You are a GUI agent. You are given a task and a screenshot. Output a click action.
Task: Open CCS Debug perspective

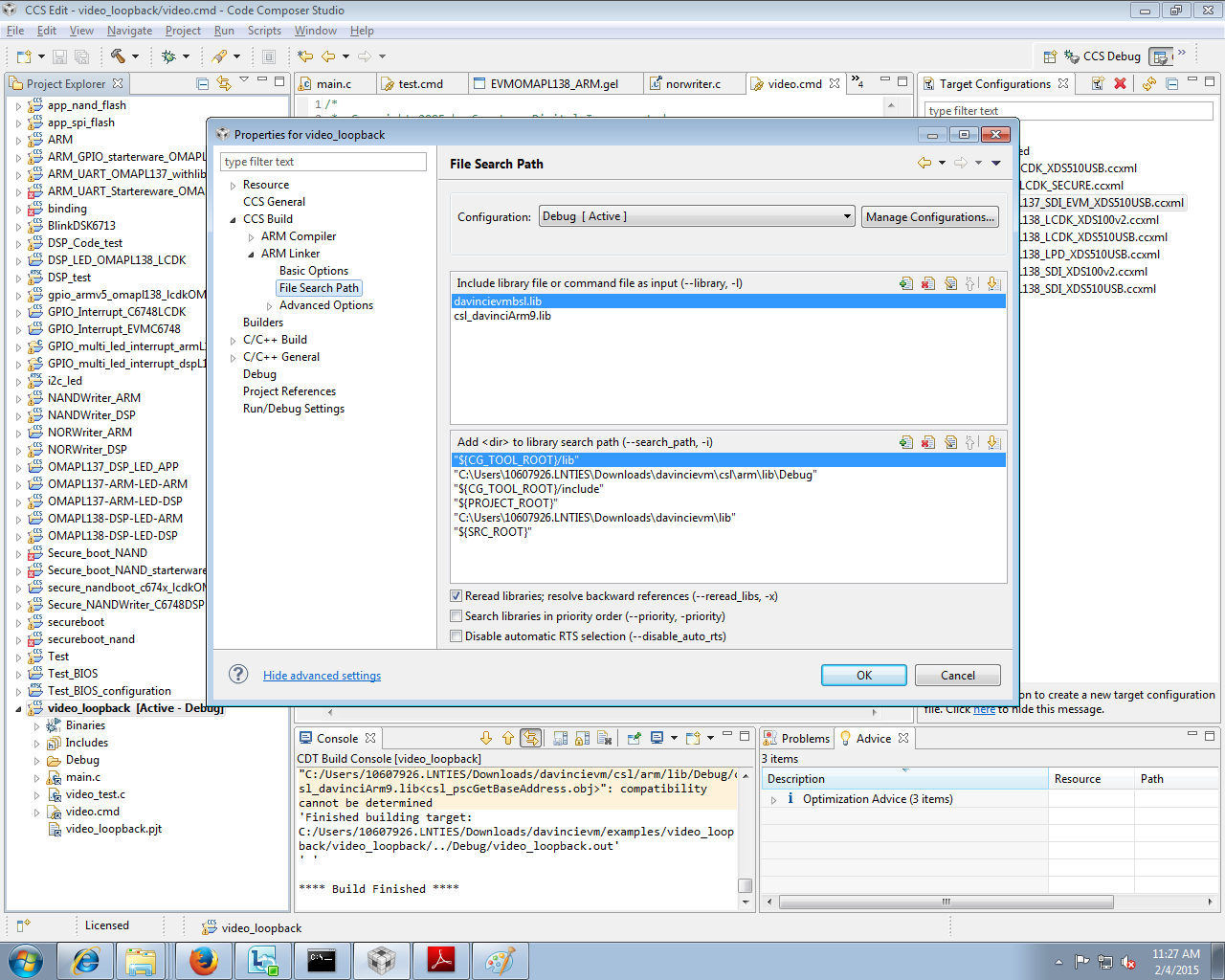tap(1102, 56)
